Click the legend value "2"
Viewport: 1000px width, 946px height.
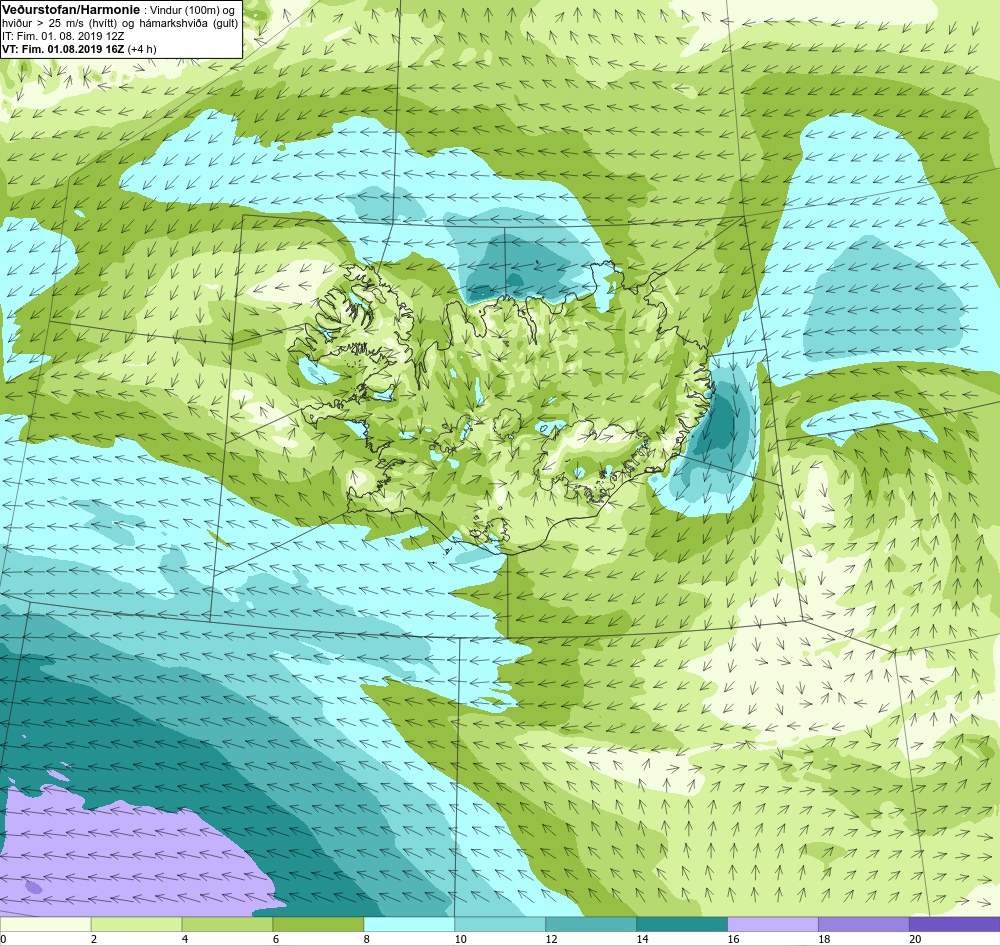94,939
